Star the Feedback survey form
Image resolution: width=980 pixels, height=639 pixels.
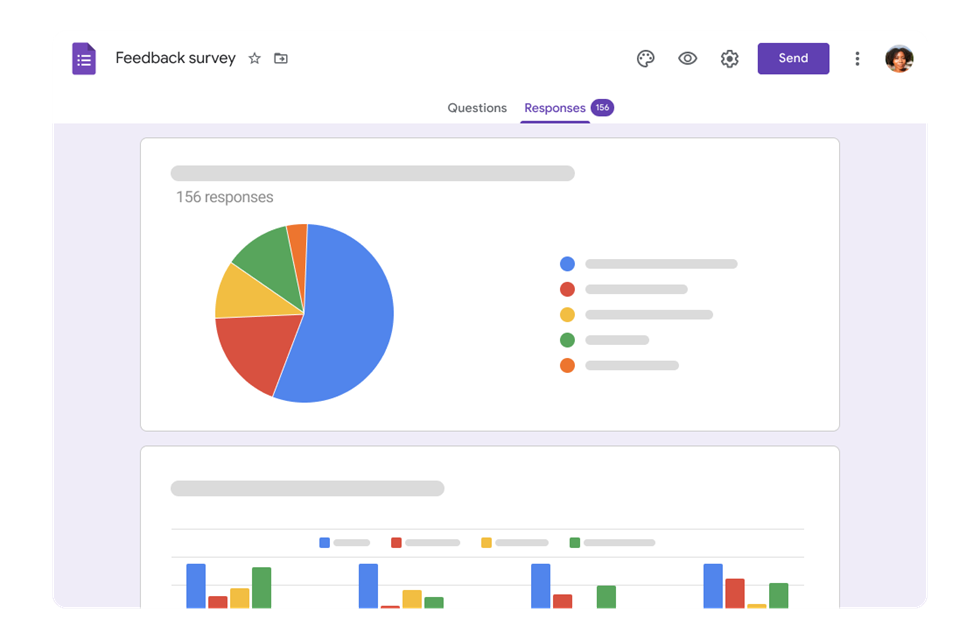pos(254,59)
